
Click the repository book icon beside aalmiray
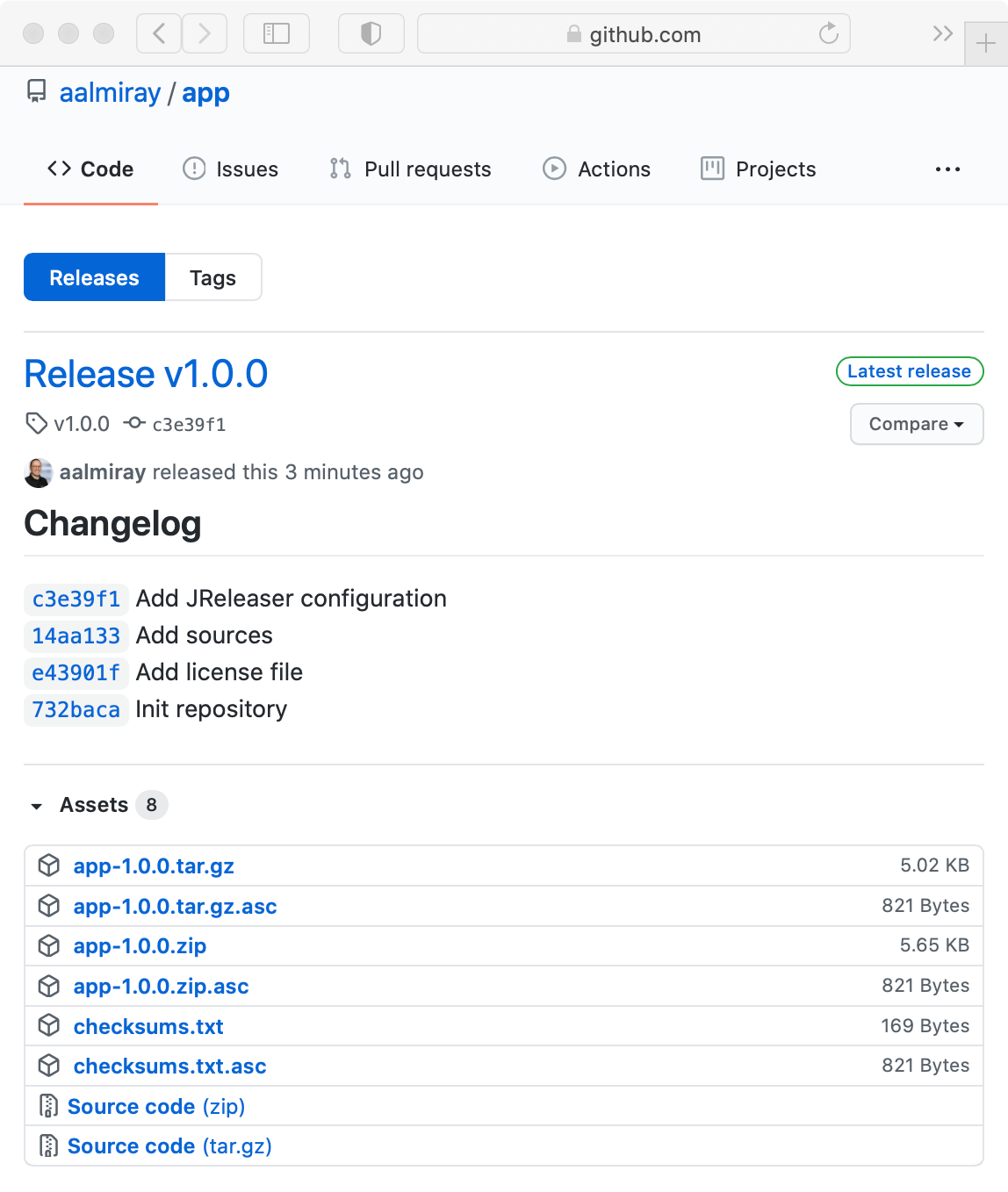(37, 91)
